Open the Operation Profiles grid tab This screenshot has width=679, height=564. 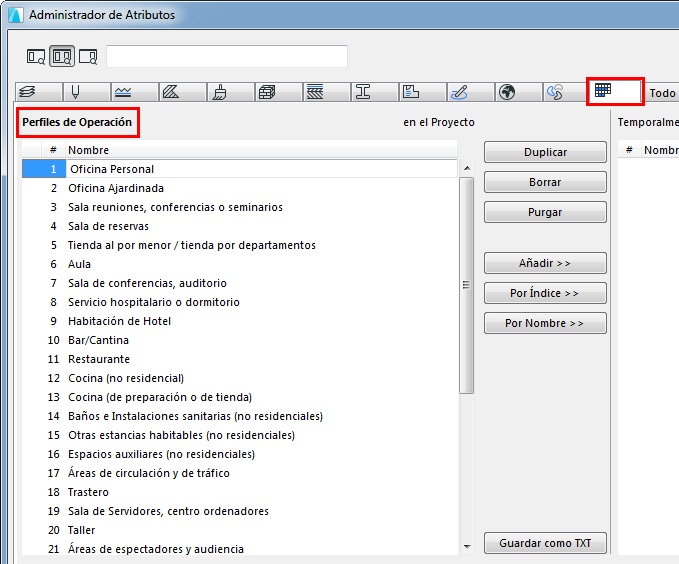pyautogui.click(x=615, y=91)
